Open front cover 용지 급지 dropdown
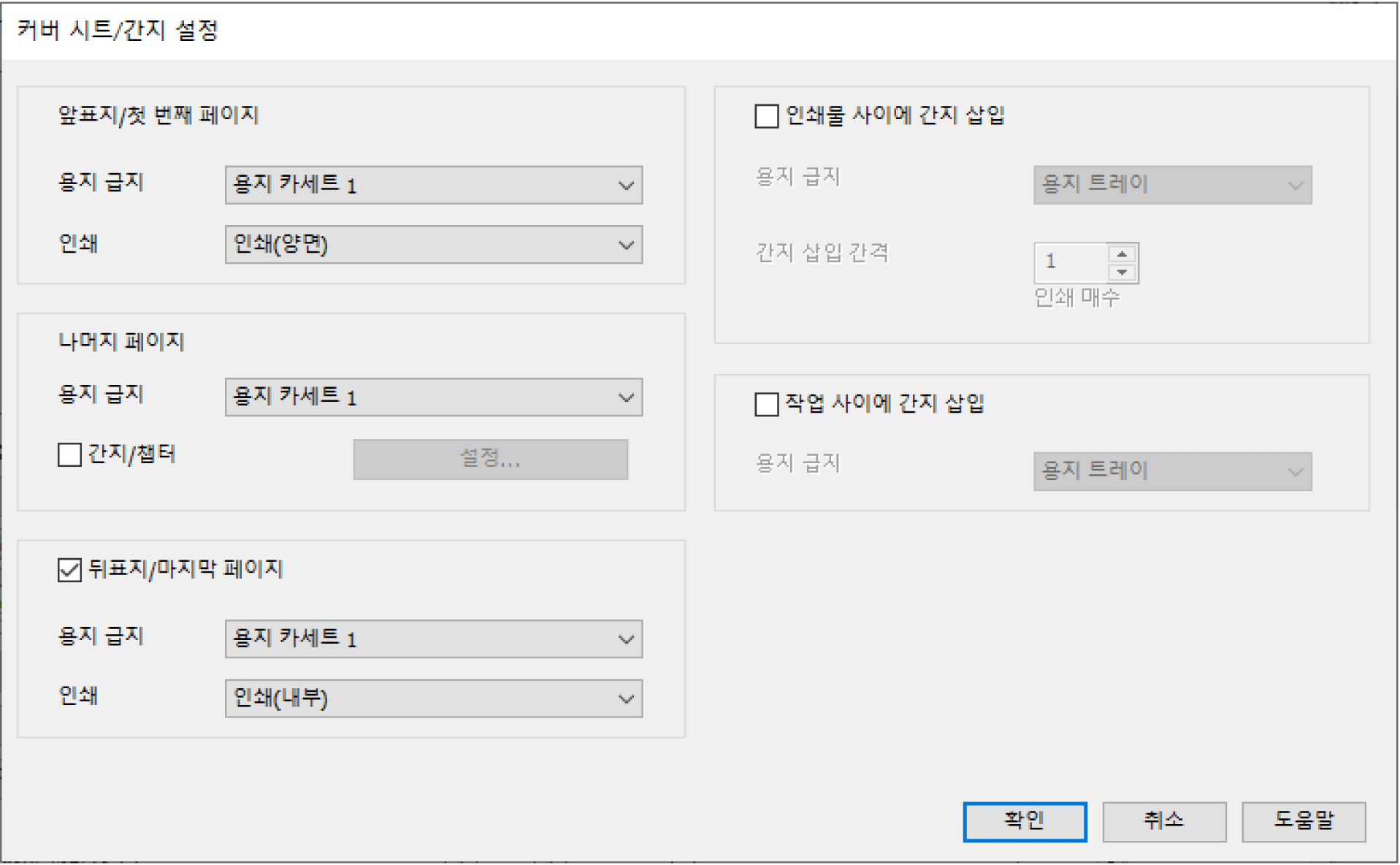 [x=433, y=185]
